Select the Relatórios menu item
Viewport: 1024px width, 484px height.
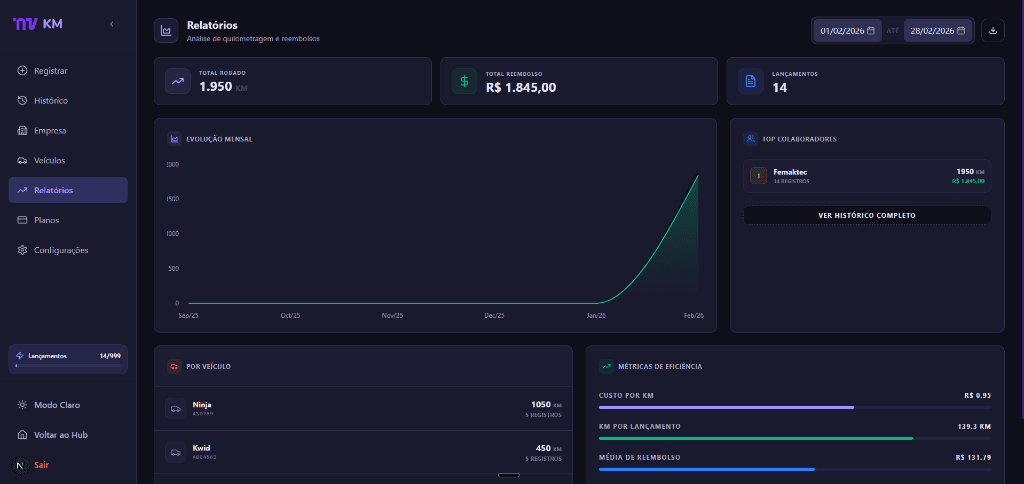pyautogui.click(x=53, y=190)
